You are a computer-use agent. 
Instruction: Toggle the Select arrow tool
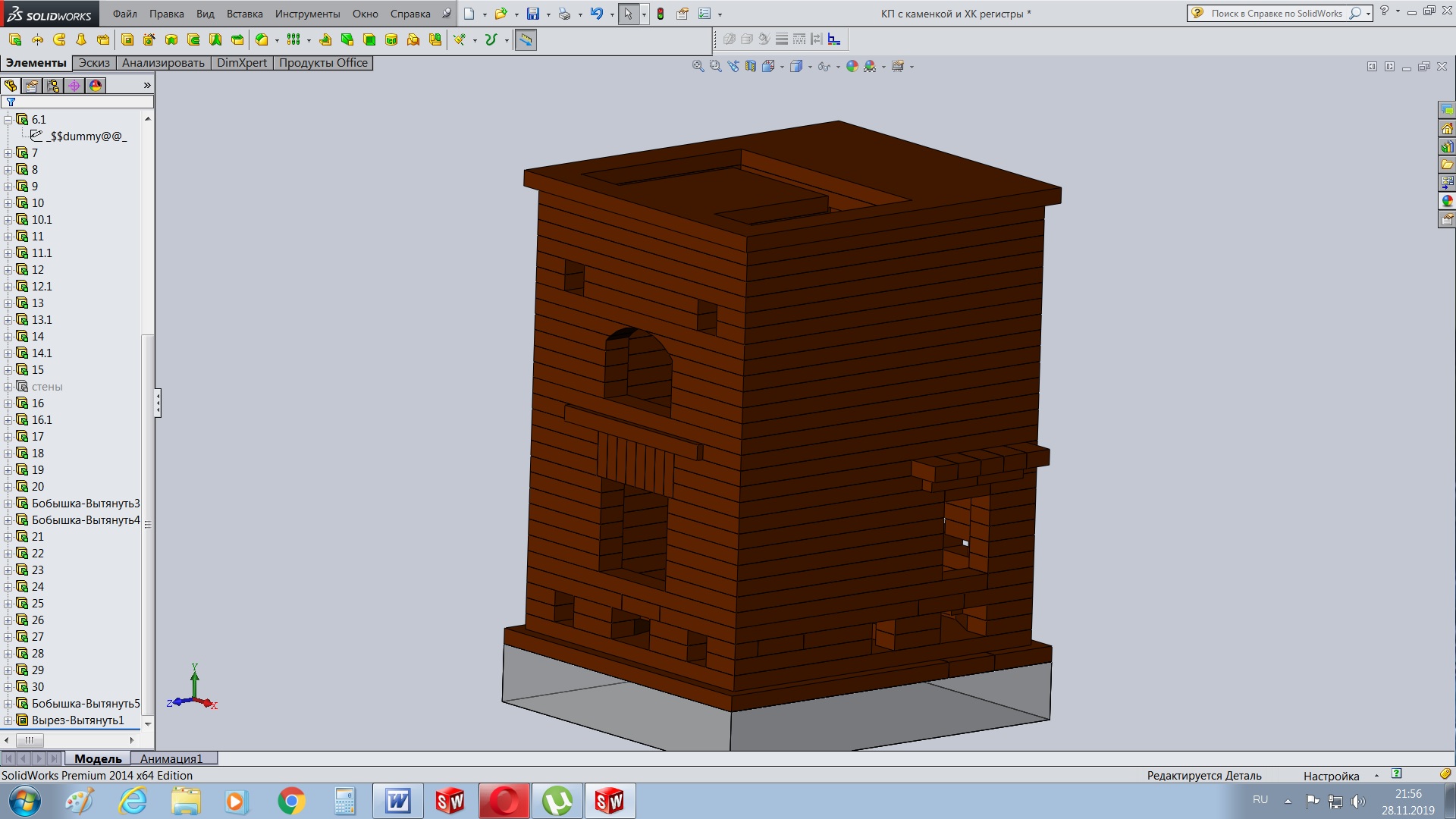coord(628,14)
